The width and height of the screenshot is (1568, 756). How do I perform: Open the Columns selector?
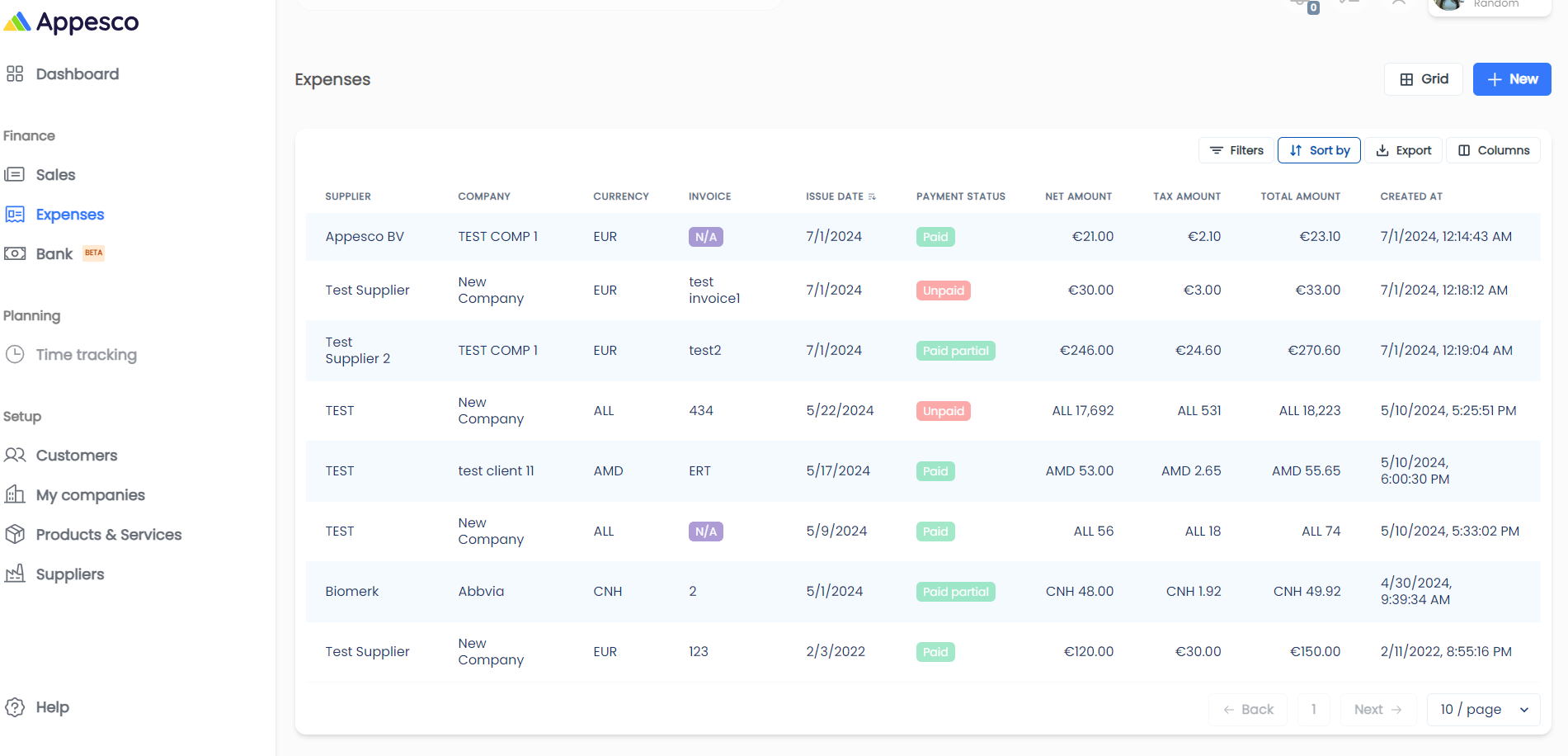pos(1493,150)
